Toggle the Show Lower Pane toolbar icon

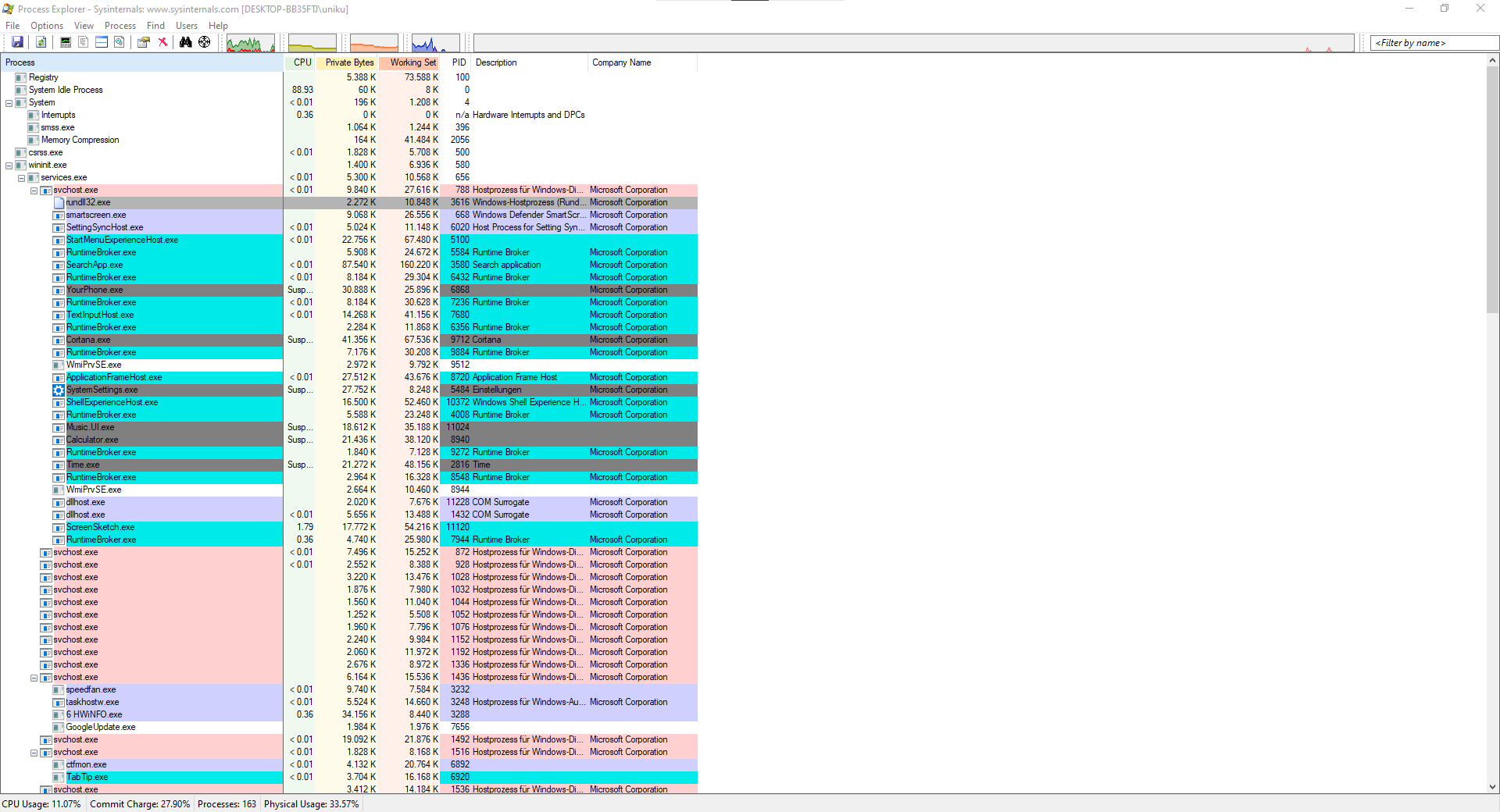tap(102, 42)
